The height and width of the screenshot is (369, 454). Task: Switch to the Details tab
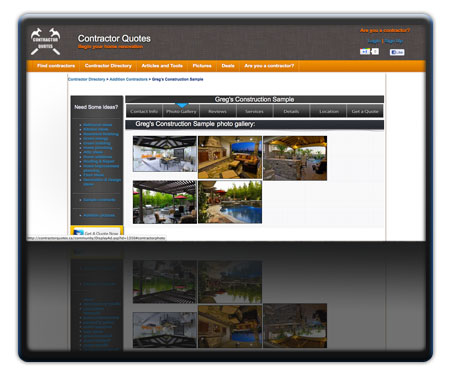point(291,111)
